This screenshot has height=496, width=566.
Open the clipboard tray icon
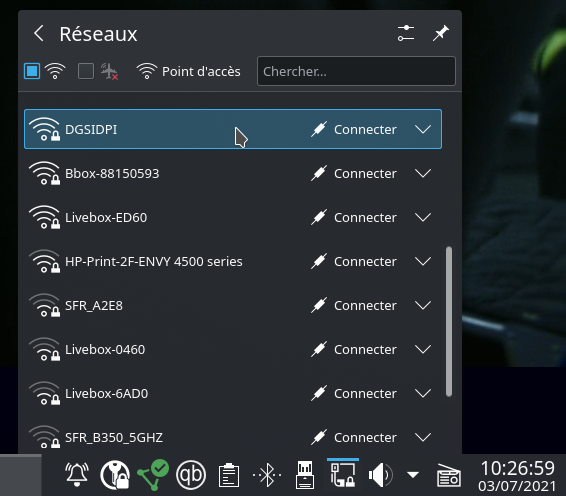click(229, 475)
